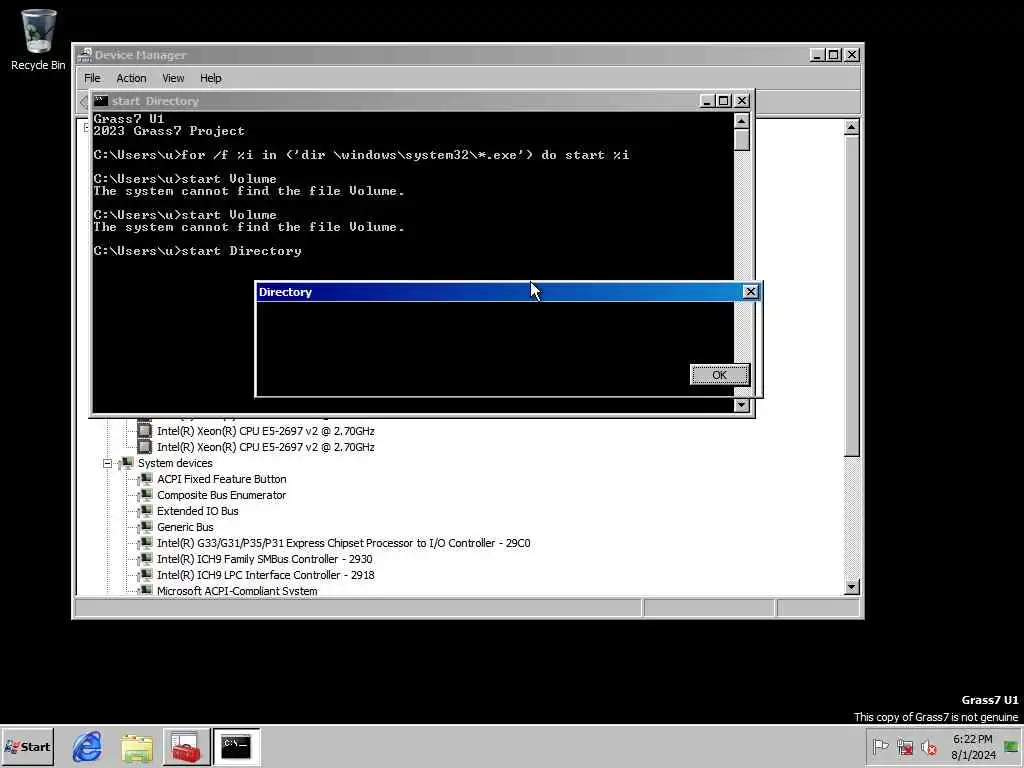1024x768 pixels.
Task: Click the Composite Bus Enumerator device icon
Action: click(146, 495)
